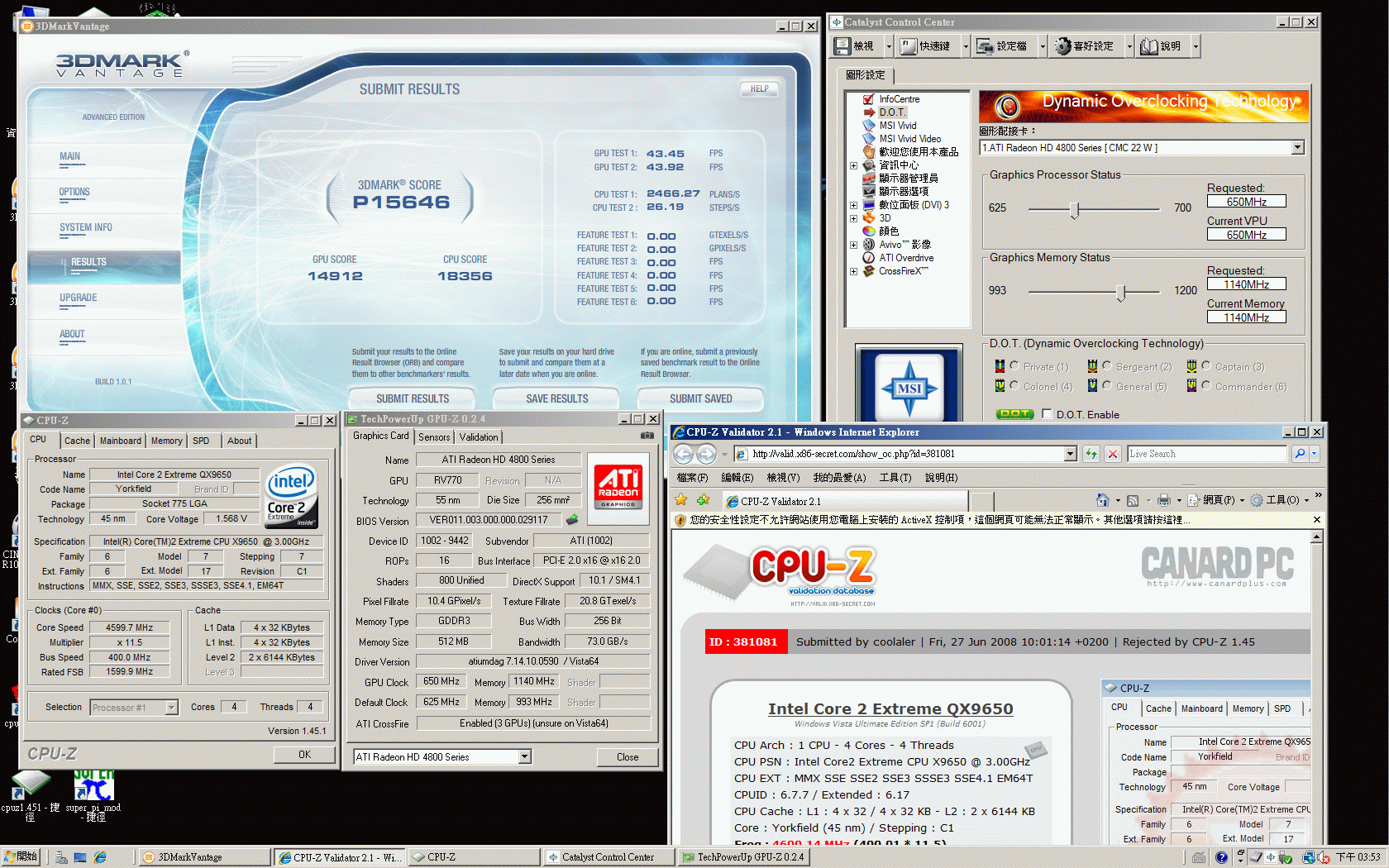Open the IE address bar history dropdown
This screenshot has width=1389, height=868.
click(x=1070, y=454)
